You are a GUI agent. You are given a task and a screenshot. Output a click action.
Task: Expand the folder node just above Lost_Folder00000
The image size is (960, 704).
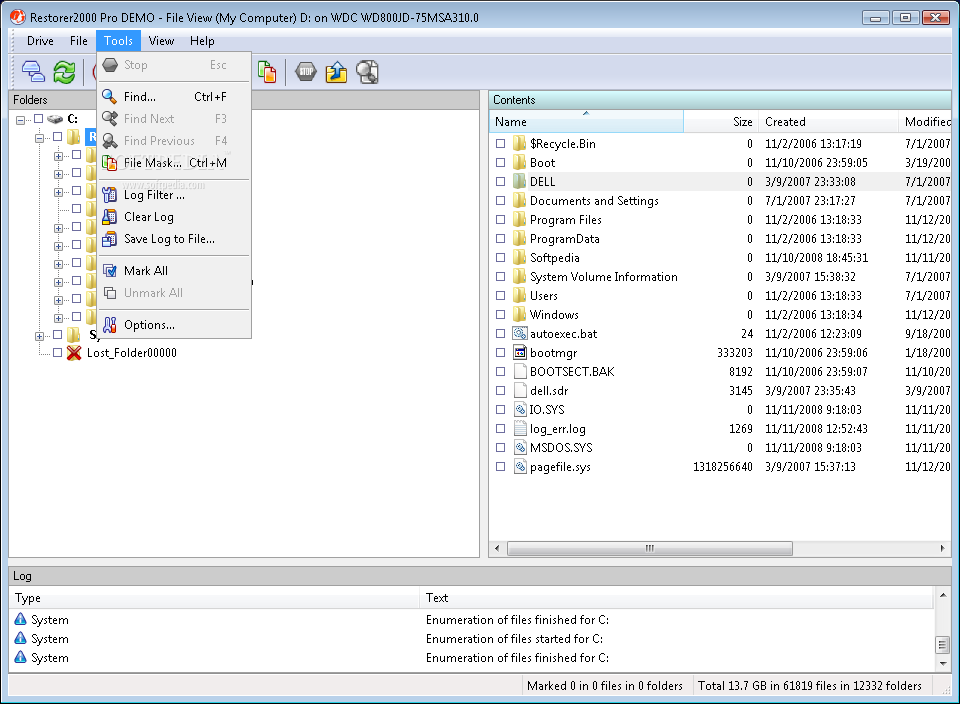click(x=39, y=336)
